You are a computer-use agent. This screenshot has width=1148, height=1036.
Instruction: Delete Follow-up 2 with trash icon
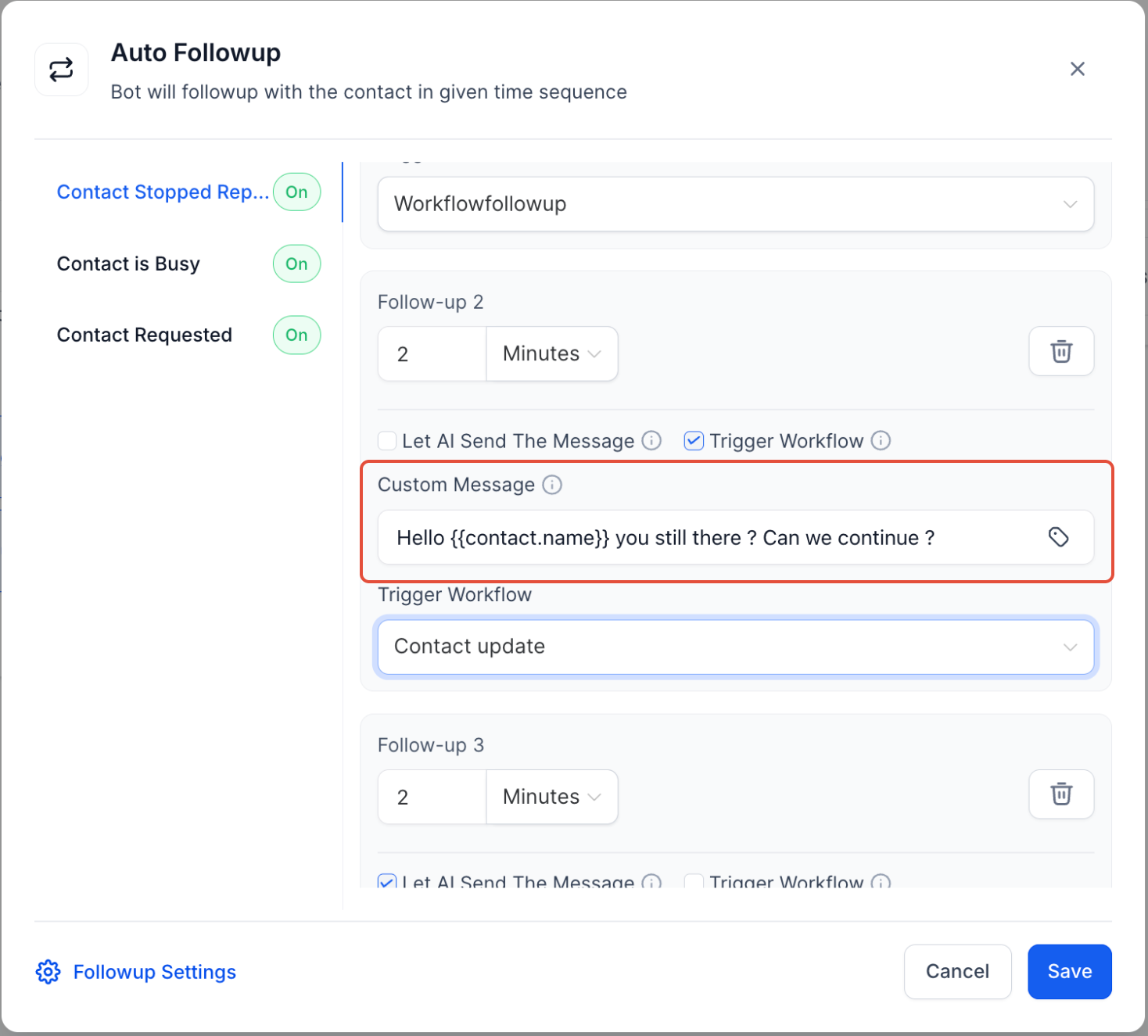tap(1060, 352)
